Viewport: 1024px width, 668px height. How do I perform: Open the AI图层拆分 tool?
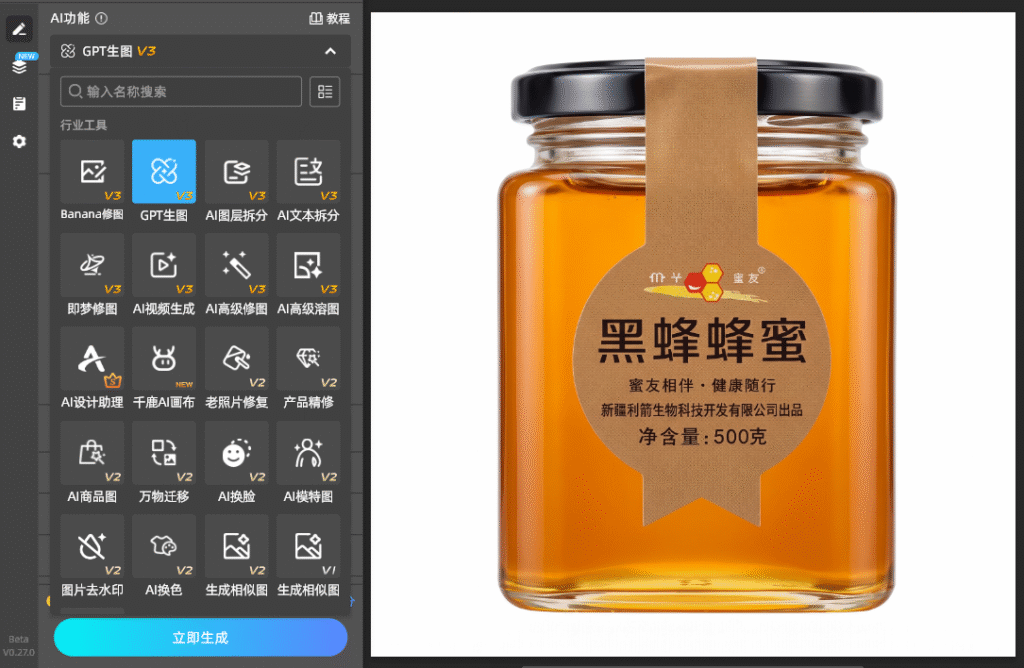(x=236, y=172)
